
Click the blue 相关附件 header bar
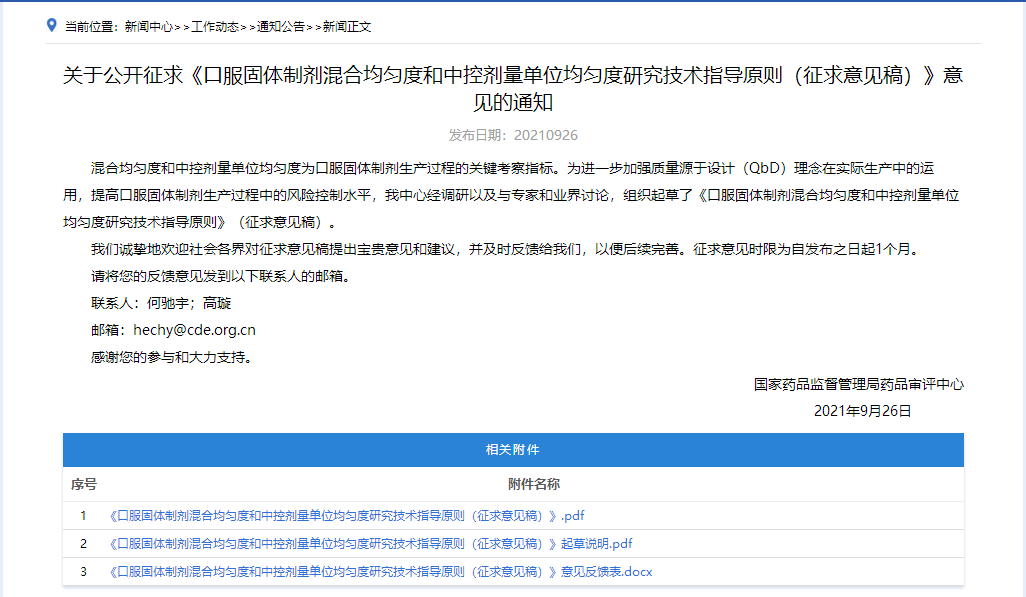[x=512, y=450]
